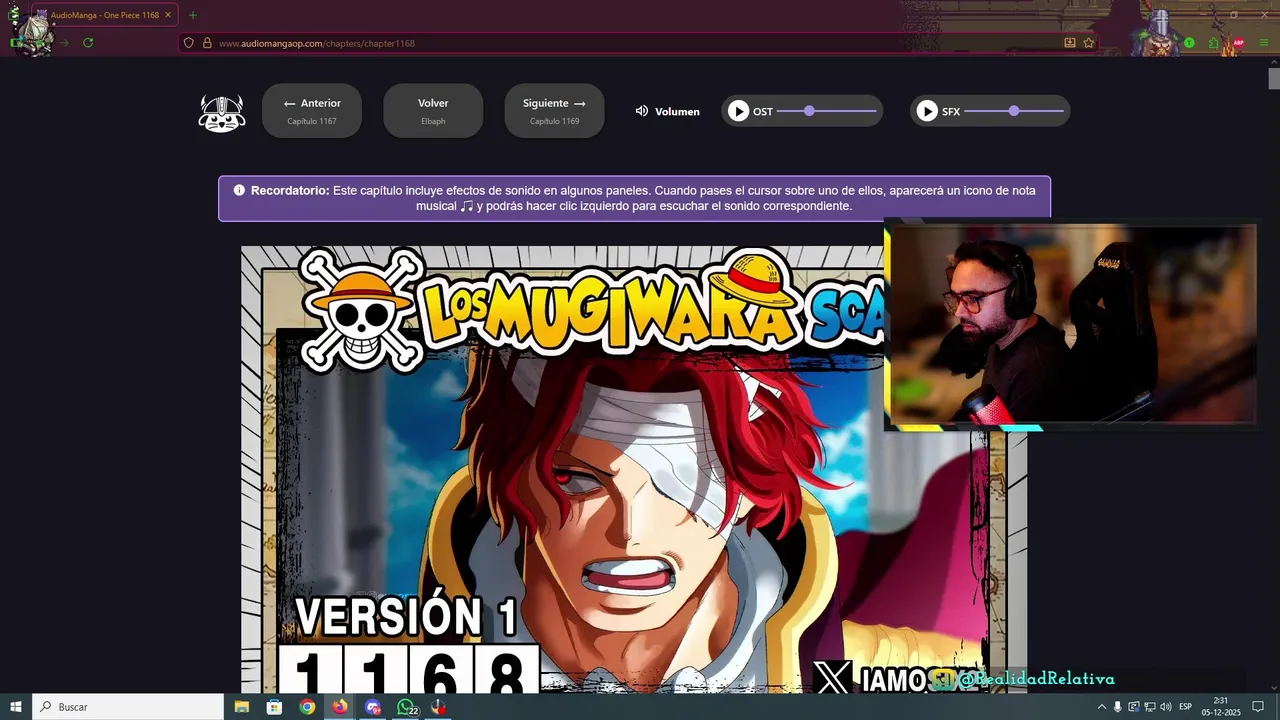Play the OST soundtrack
Screen dimensions: 1280x720
pos(738,111)
